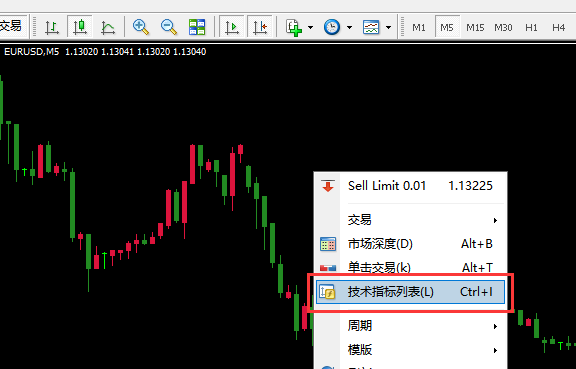This screenshot has height=369, width=576.
Task: Open the templates dropdown arrow
Action: (x=388, y=27)
